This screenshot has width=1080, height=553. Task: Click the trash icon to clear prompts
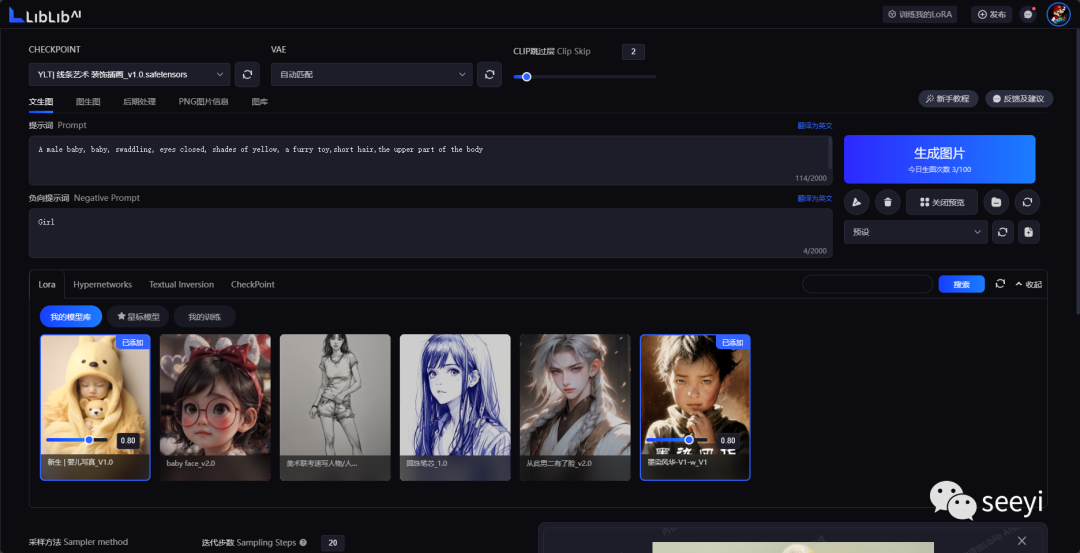click(887, 202)
